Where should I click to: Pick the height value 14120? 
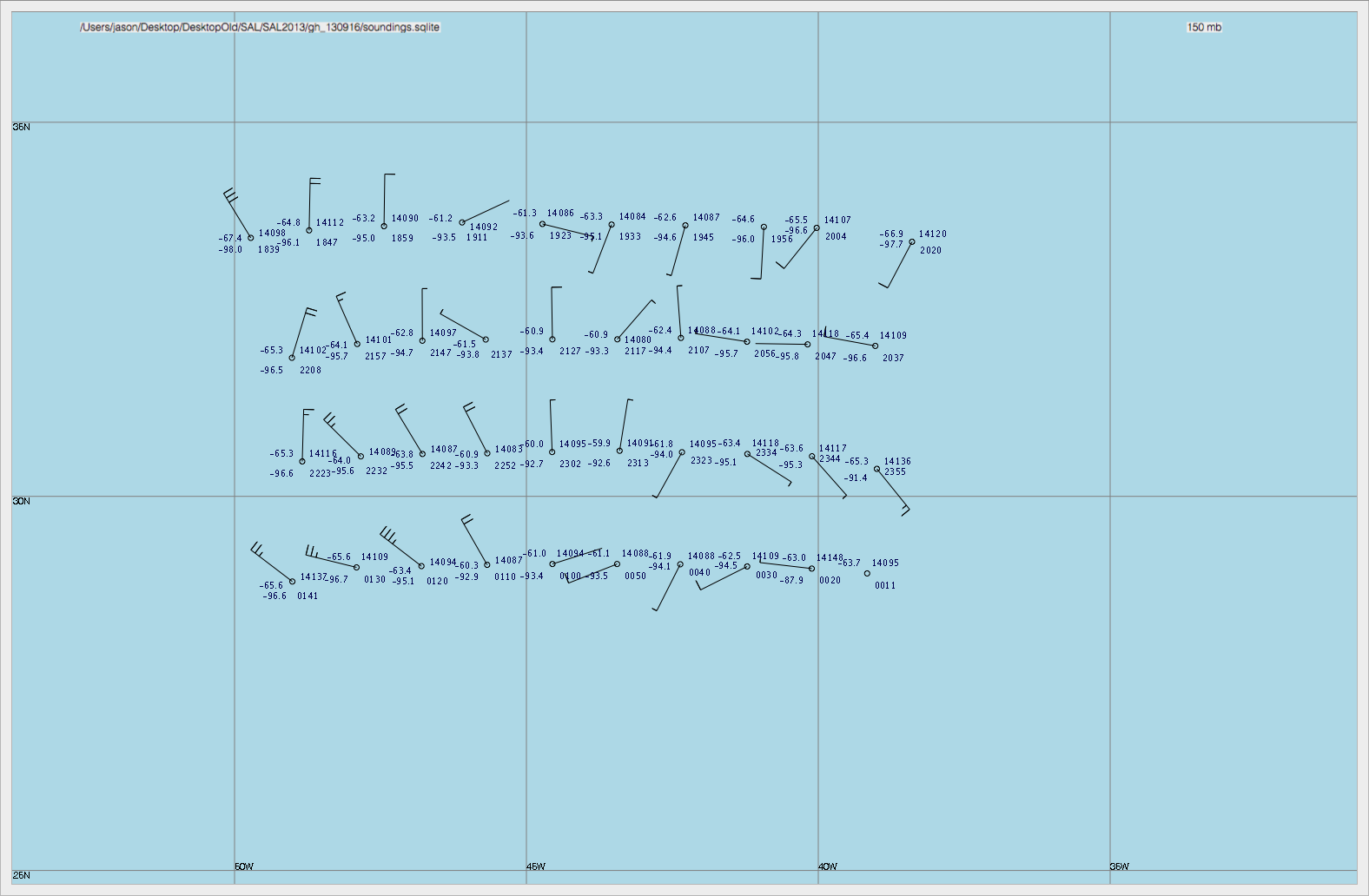933,234
